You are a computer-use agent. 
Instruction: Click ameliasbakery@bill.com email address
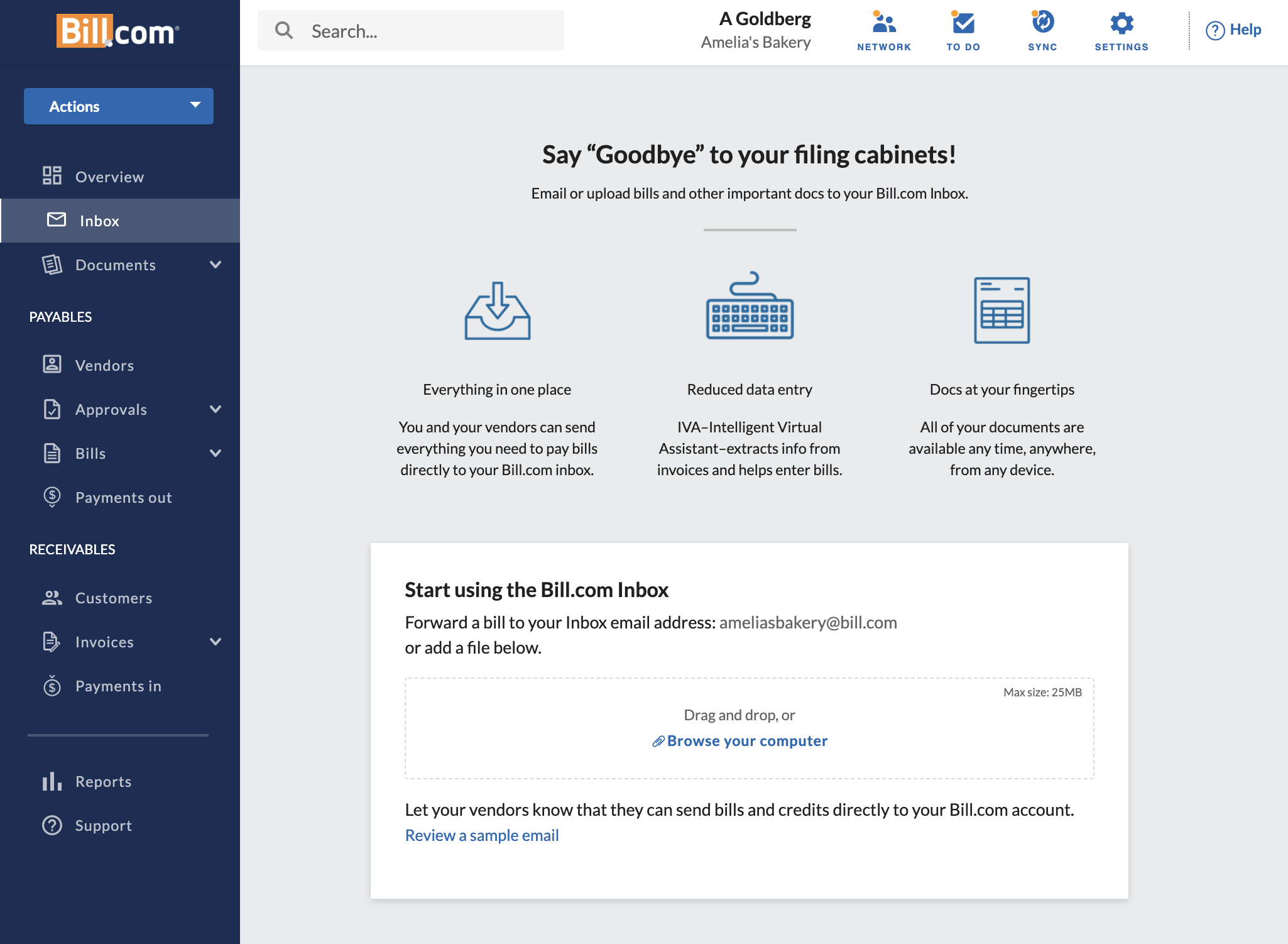(x=808, y=622)
